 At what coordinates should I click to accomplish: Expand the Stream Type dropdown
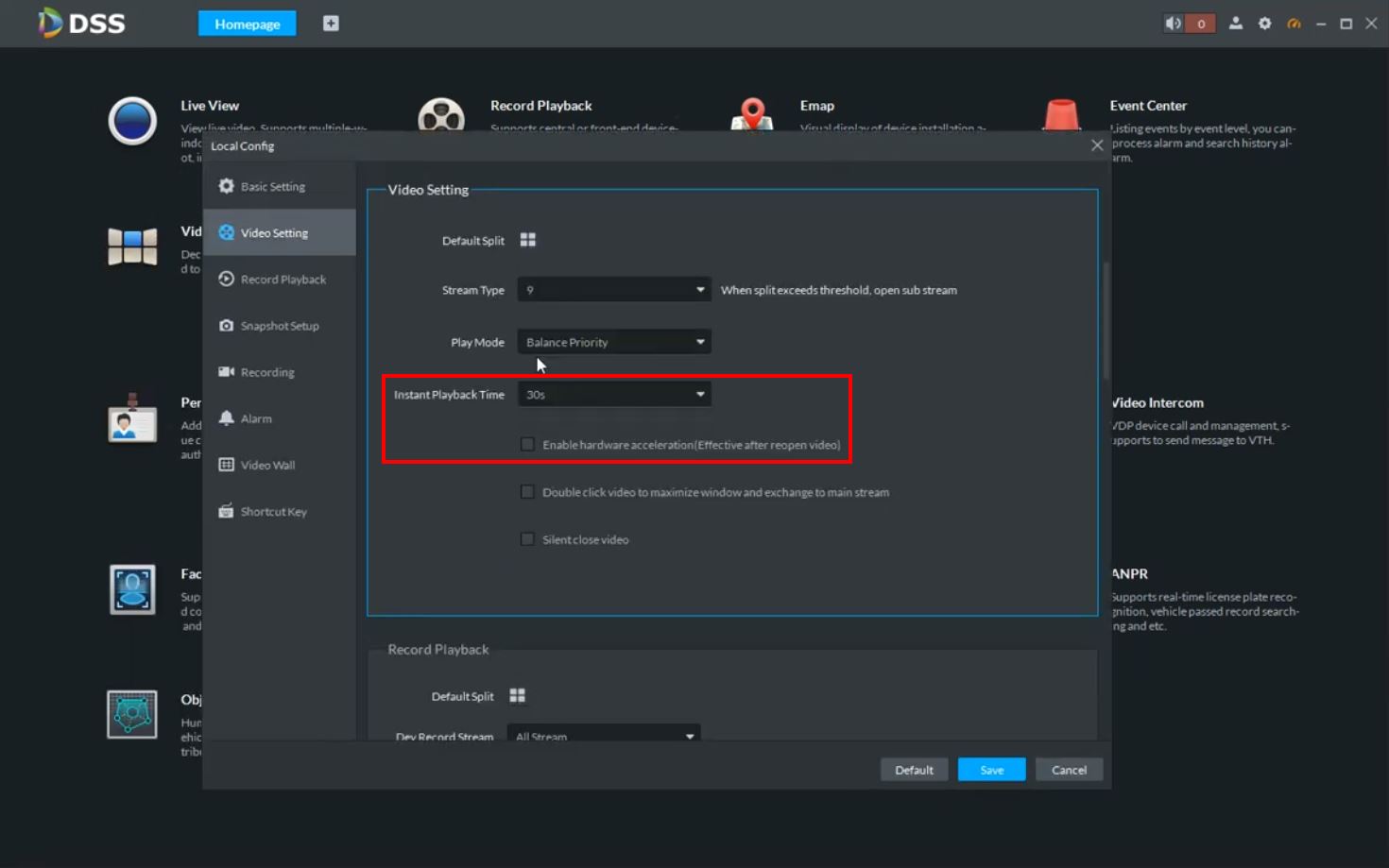click(614, 290)
